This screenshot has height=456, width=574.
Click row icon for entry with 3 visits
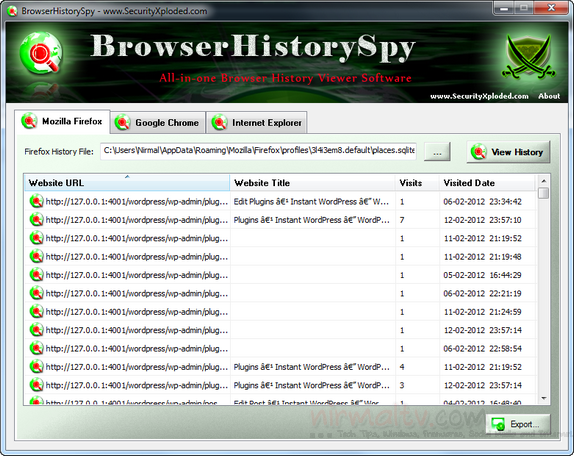(36, 385)
